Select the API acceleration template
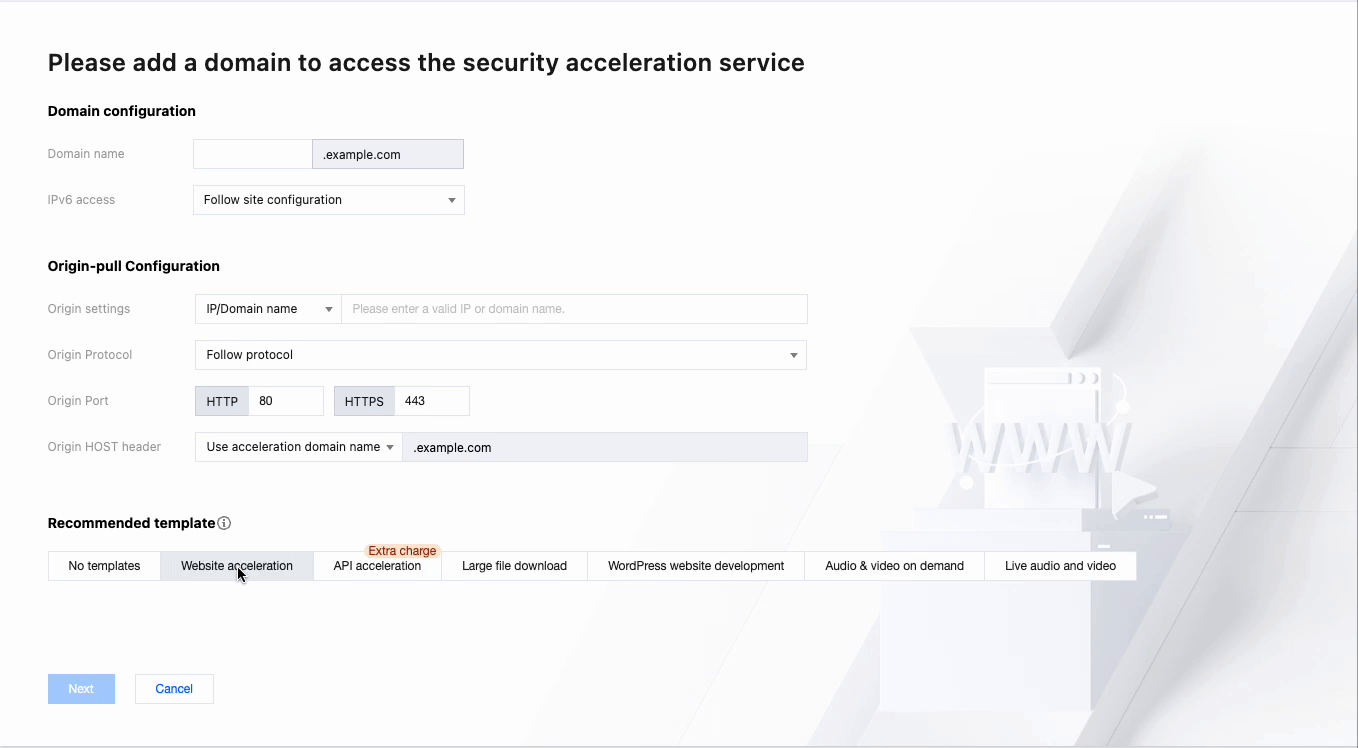Image resolution: width=1358 pixels, height=748 pixels. tap(377, 566)
